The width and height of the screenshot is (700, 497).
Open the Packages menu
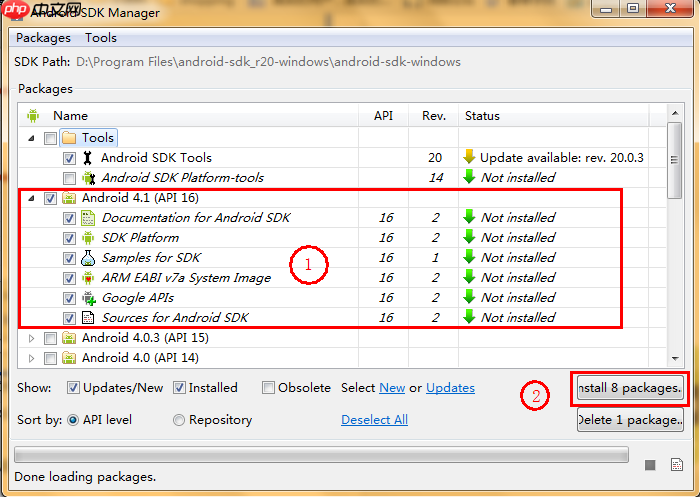click(x=43, y=38)
